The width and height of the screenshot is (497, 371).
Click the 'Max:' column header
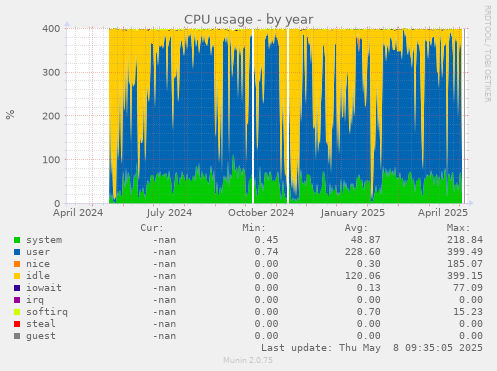pyautogui.click(x=458, y=228)
